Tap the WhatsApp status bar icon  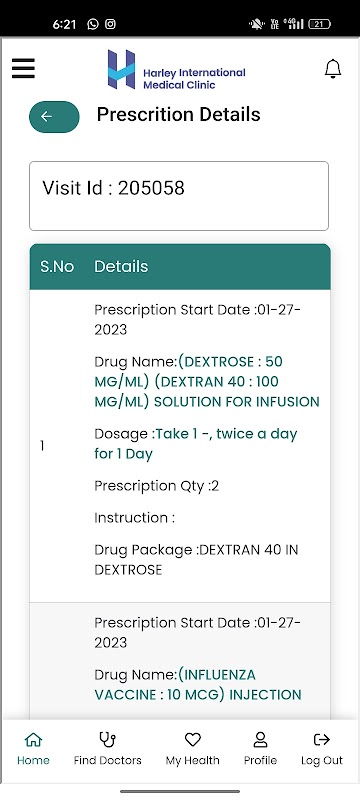[93, 24]
